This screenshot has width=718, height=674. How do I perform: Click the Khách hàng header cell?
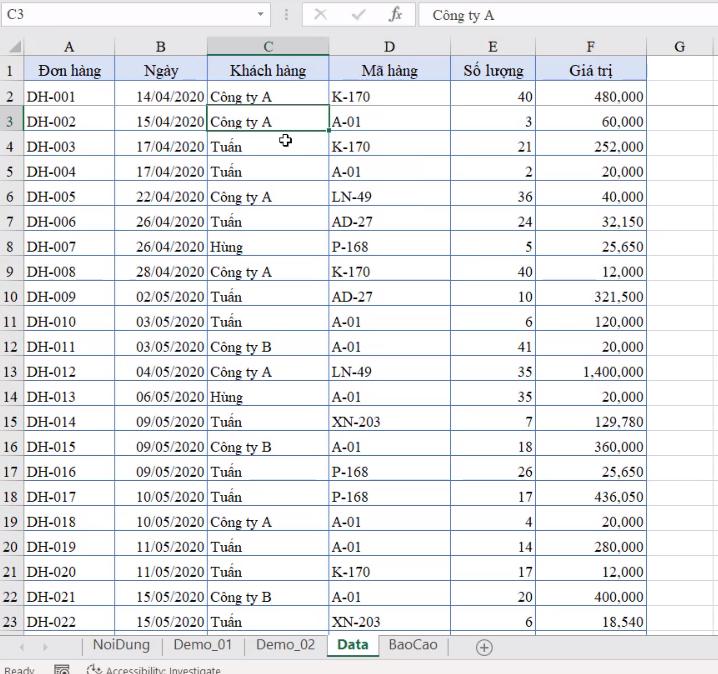click(268, 71)
